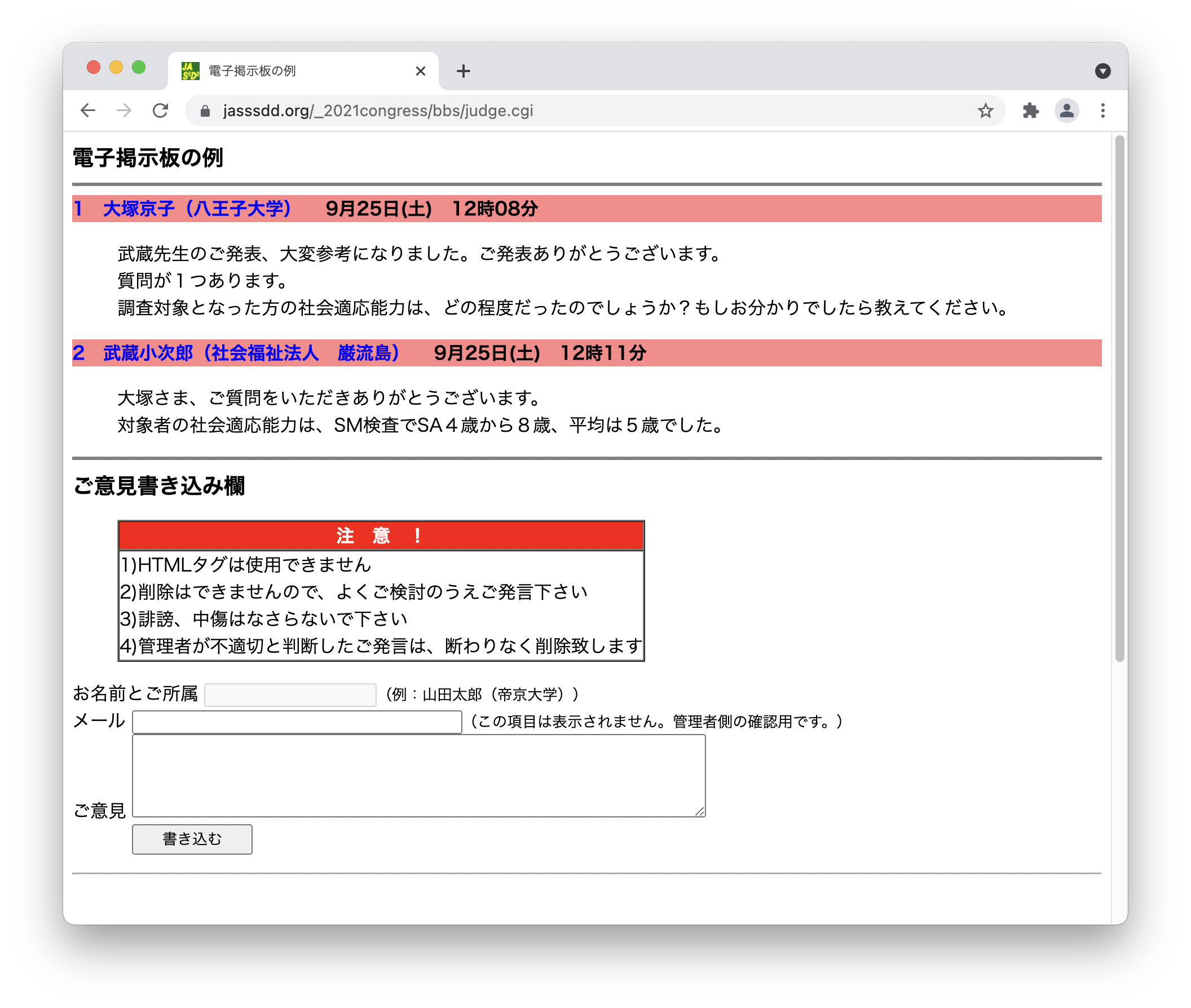Reload the page with the refresh icon
Viewport: 1191px width, 1008px height.
[x=161, y=110]
